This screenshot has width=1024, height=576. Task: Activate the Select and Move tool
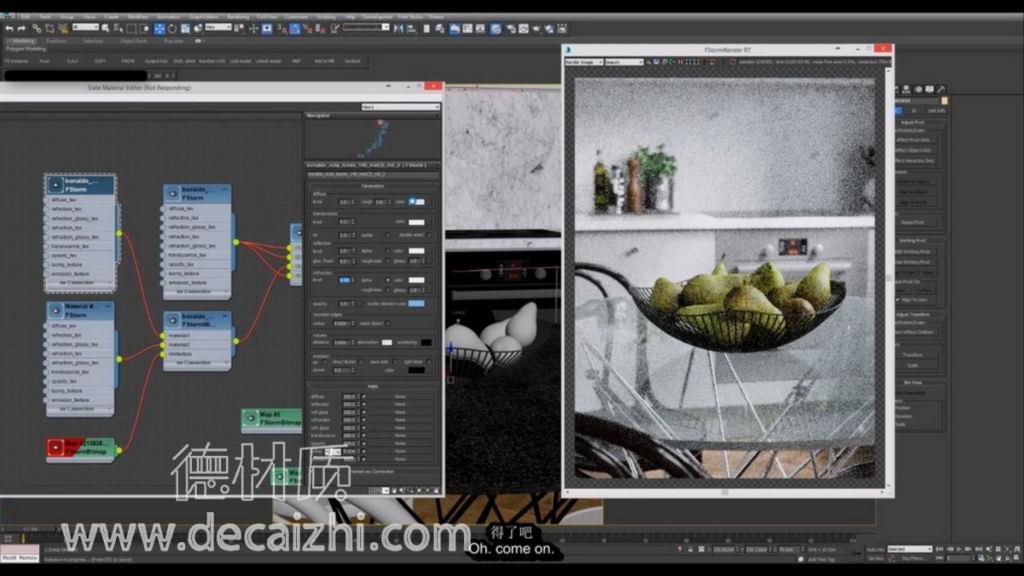tap(159, 29)
